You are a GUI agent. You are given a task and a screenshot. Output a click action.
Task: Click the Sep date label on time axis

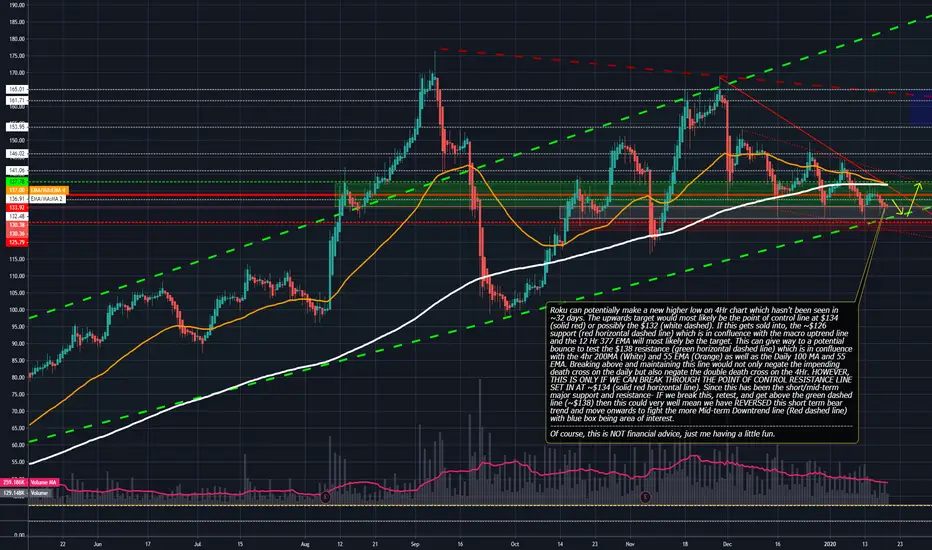click(x=415, y=543)
